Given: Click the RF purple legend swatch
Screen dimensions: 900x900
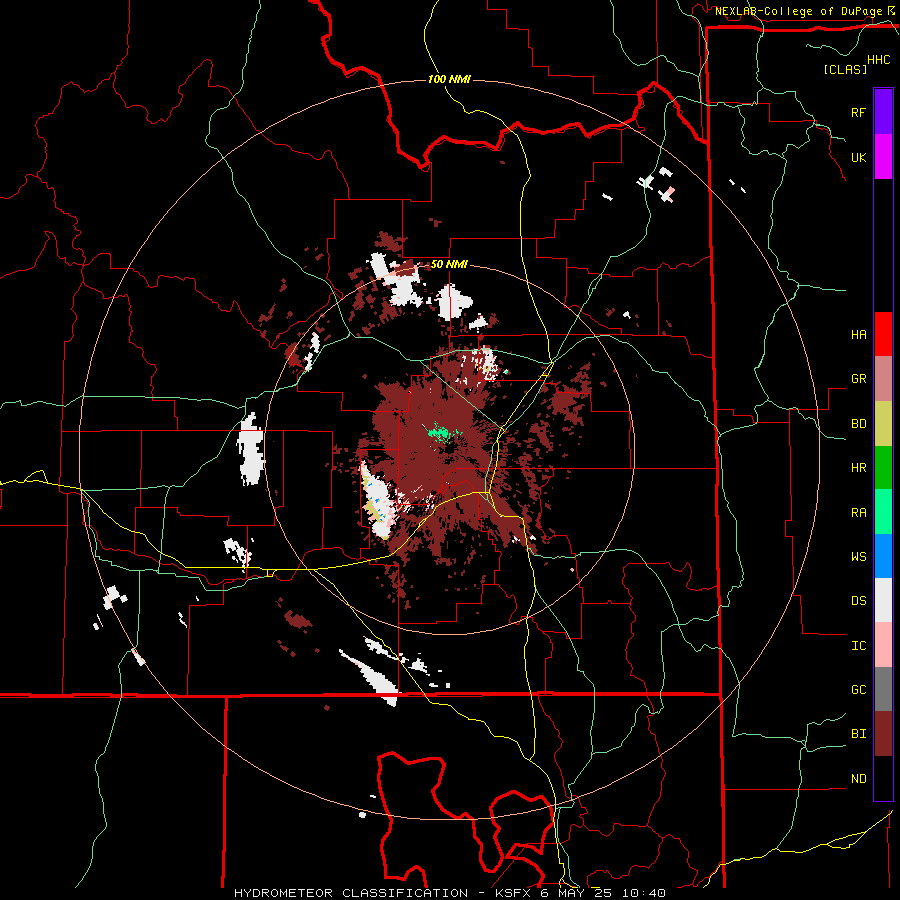Looking at the screenshot, I should pos(883,112).
